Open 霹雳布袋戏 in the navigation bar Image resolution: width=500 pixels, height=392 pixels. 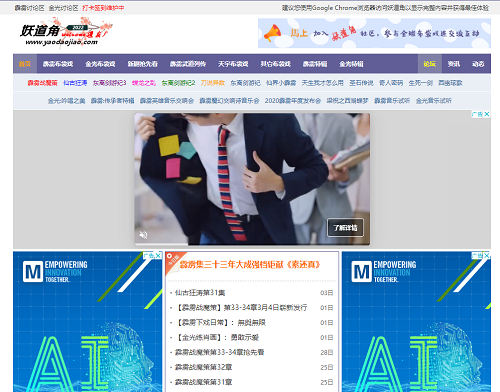58,64
